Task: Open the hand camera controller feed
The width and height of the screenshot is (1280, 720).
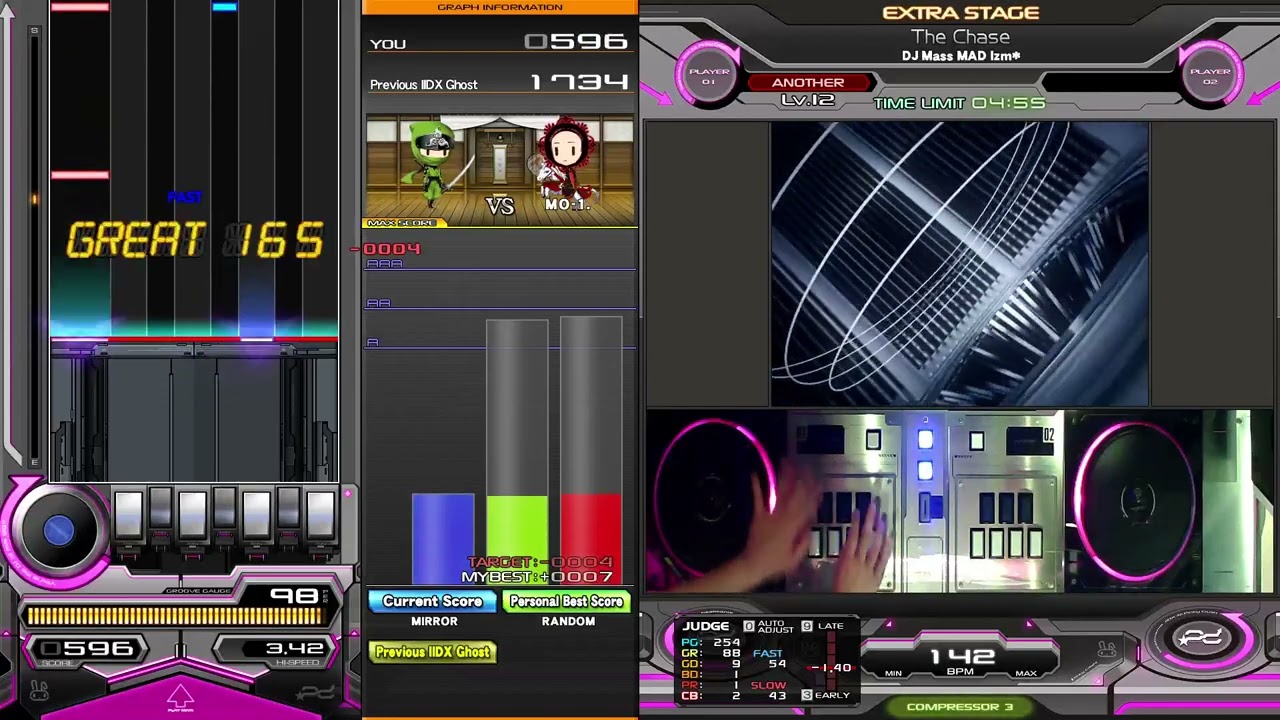Action: [959, 501]
